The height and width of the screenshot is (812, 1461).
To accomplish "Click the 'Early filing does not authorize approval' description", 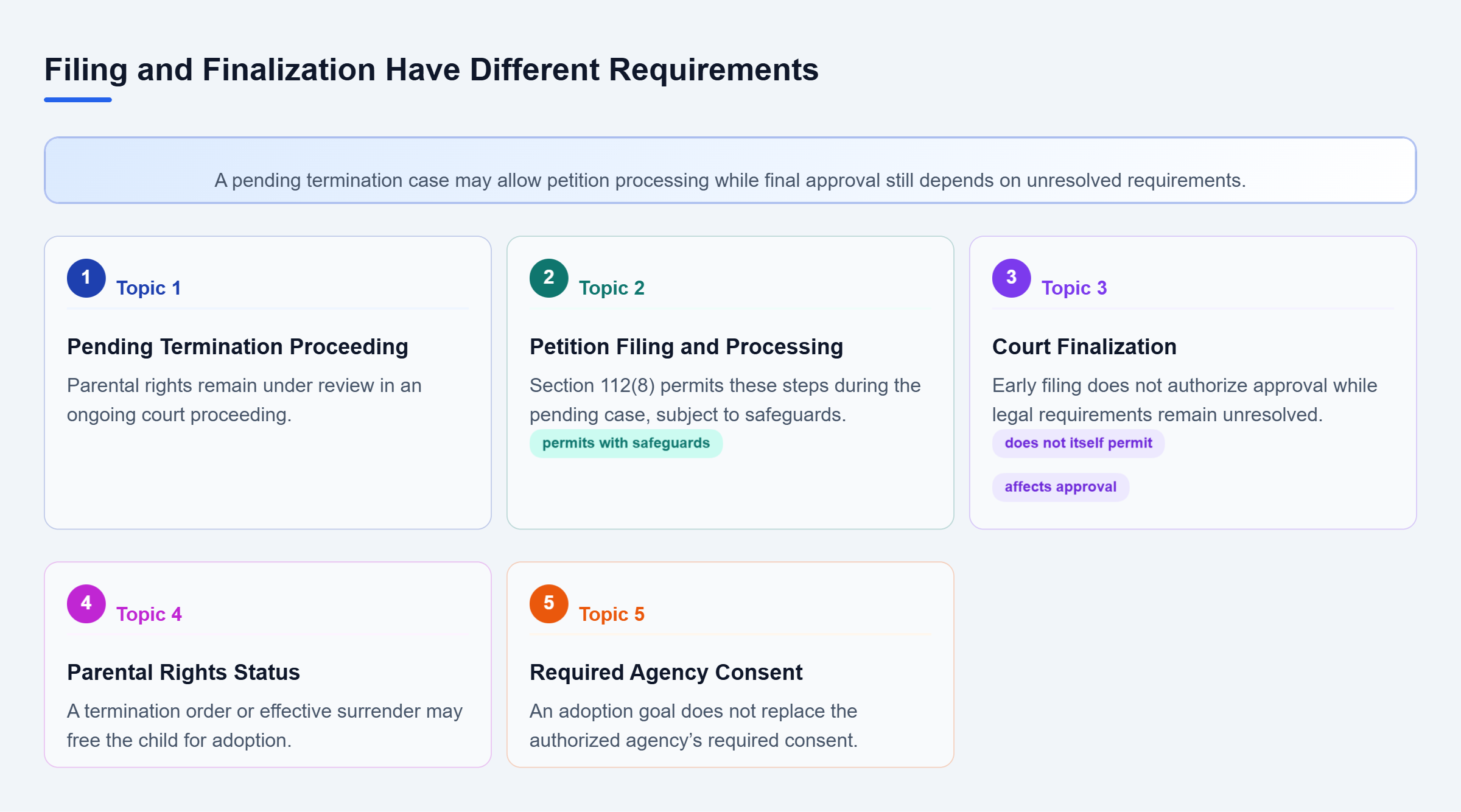I will coord(1185,400).
